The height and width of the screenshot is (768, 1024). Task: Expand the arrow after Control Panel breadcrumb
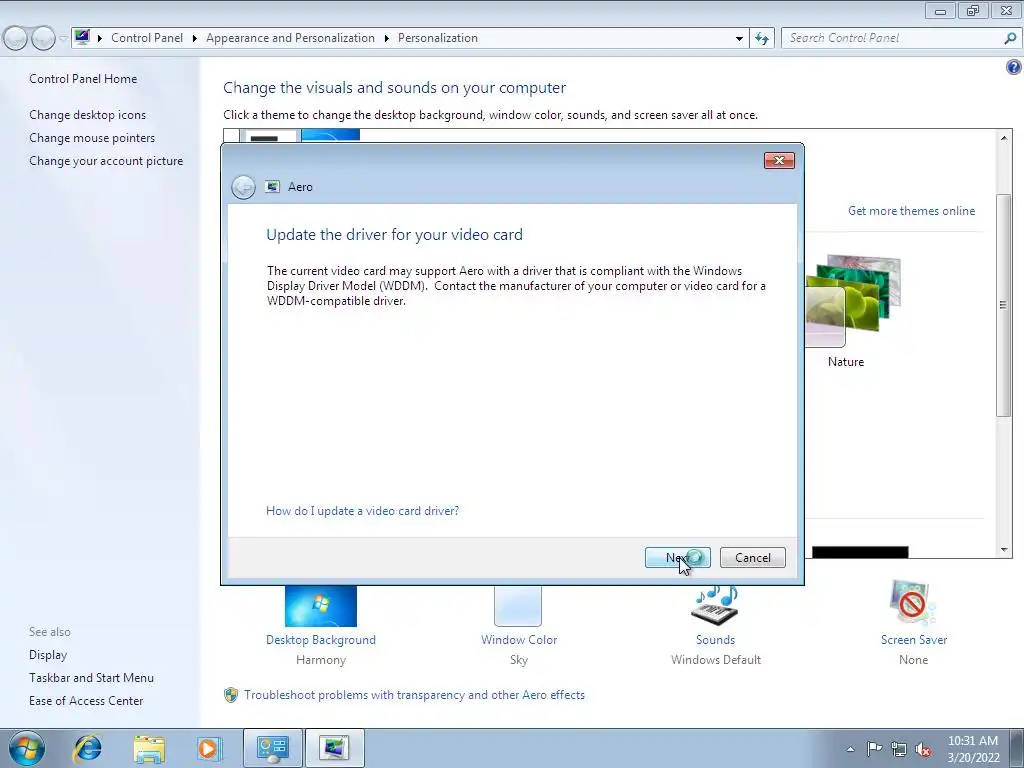pyautogui.click(x=195, y=39)
